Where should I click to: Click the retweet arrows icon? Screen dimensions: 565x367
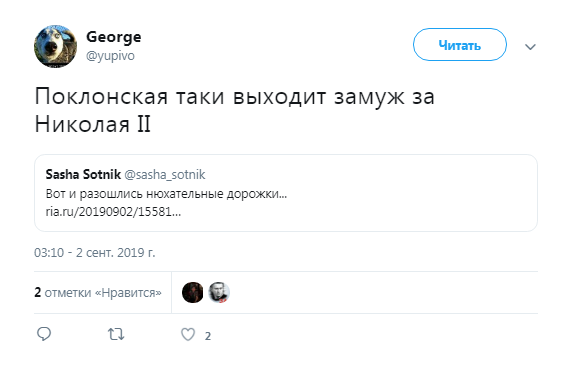[x=116, y=335]
